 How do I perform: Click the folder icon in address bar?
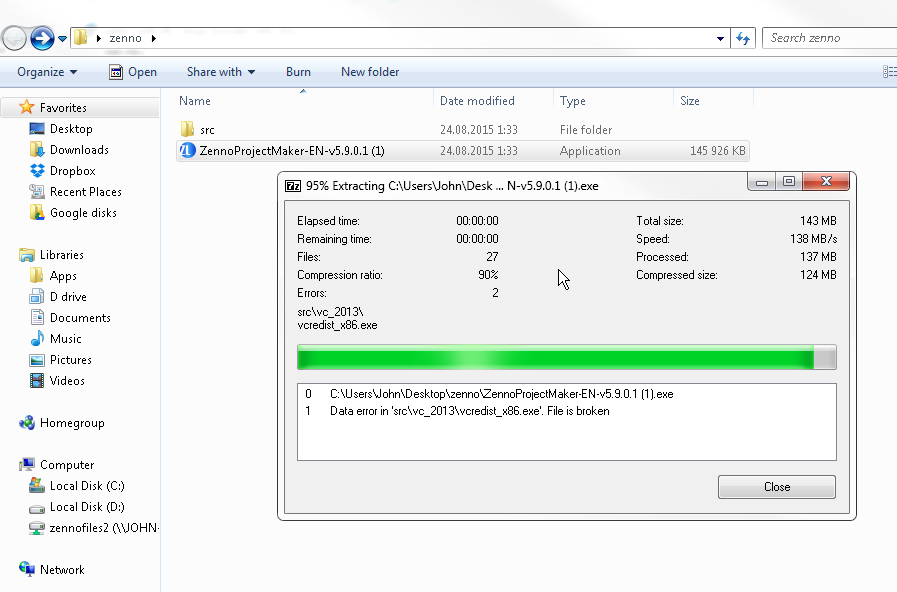pyautogui.click(x=81, y=38)
